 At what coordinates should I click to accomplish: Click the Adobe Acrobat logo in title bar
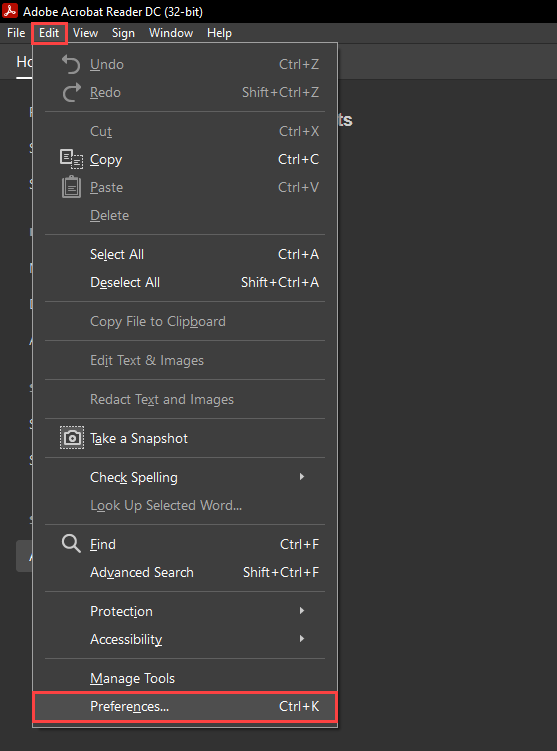pos(10,11)
